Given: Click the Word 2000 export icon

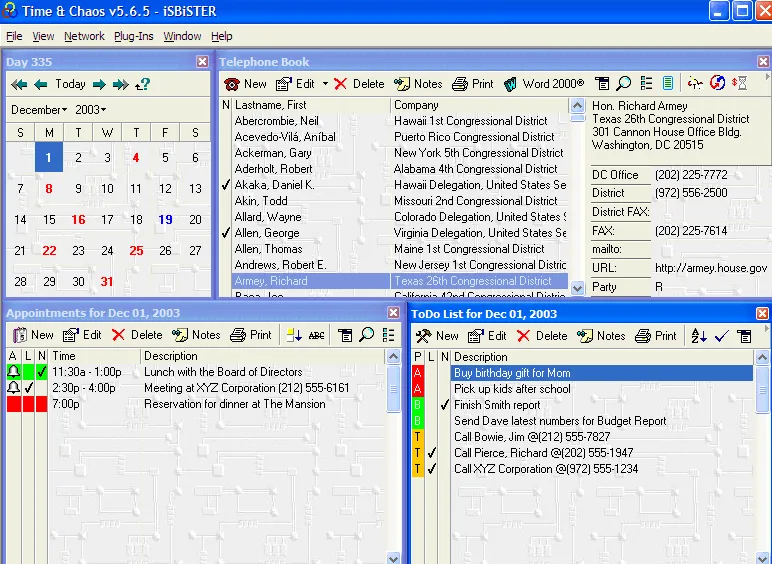Looking at the screenshot, I should click(x=511, y=84).
